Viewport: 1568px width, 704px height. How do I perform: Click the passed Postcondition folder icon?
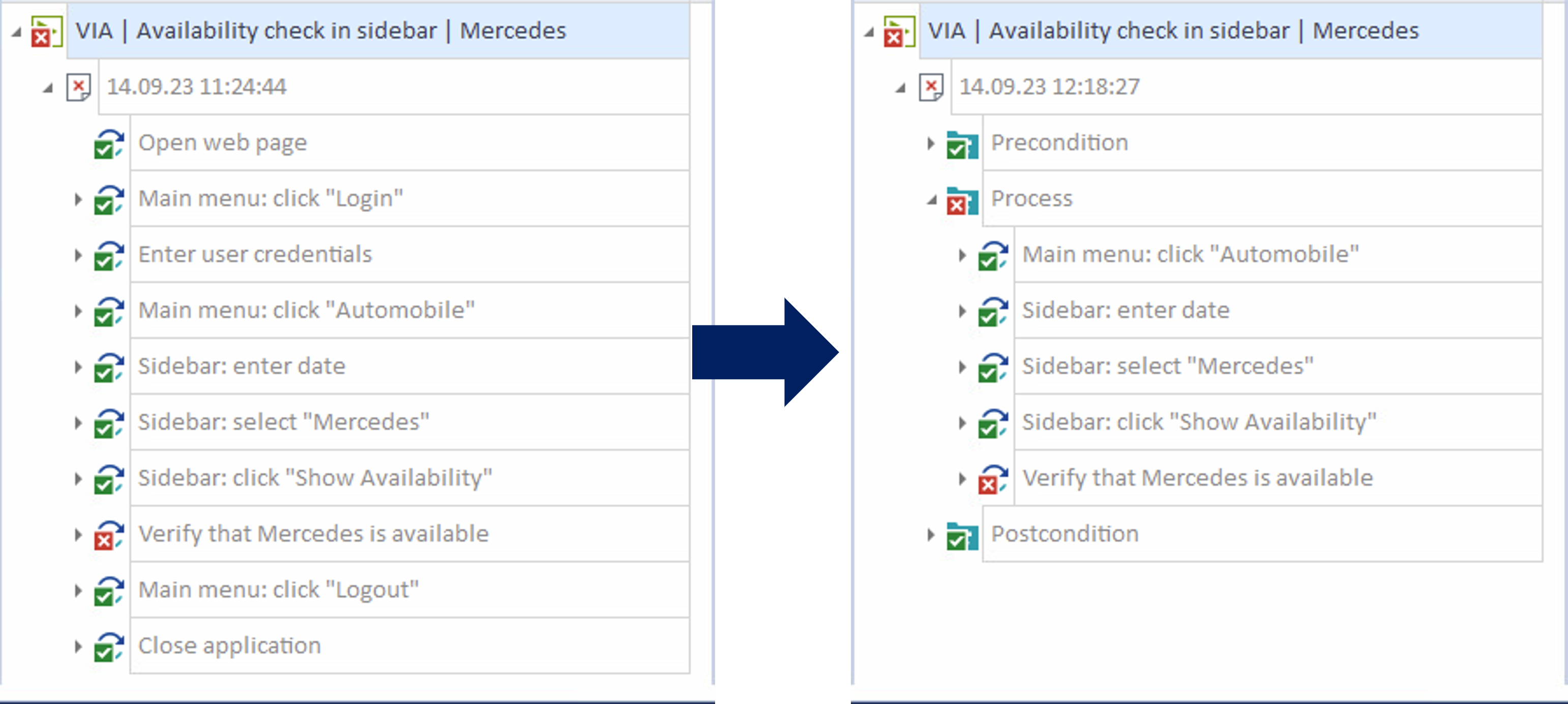pyautogui.click(x=962, y=535)
